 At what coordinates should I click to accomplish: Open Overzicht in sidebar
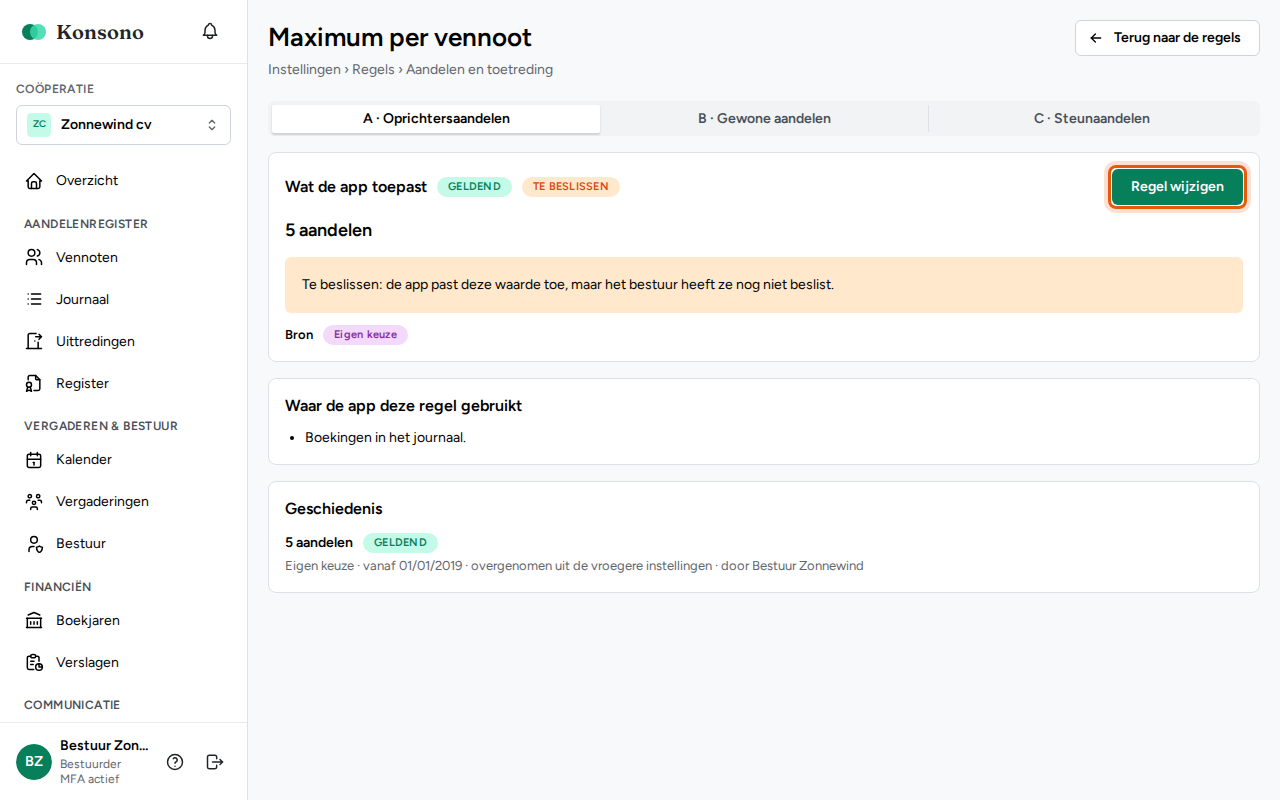[124, 181]
